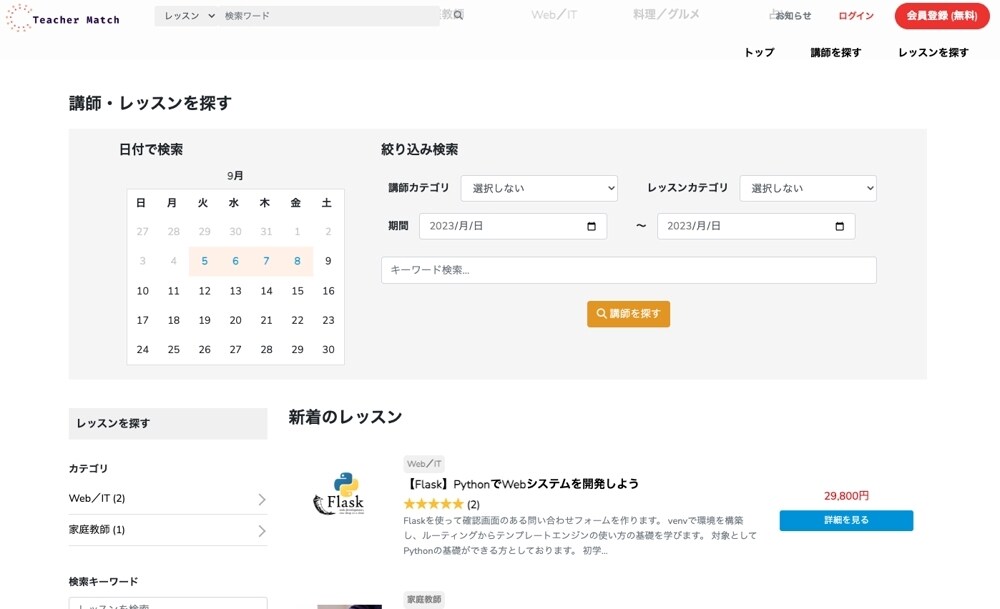Select September 5 on the calendar
The width and height of the screenshot is (1000, 609).
(x=204, y=261)
